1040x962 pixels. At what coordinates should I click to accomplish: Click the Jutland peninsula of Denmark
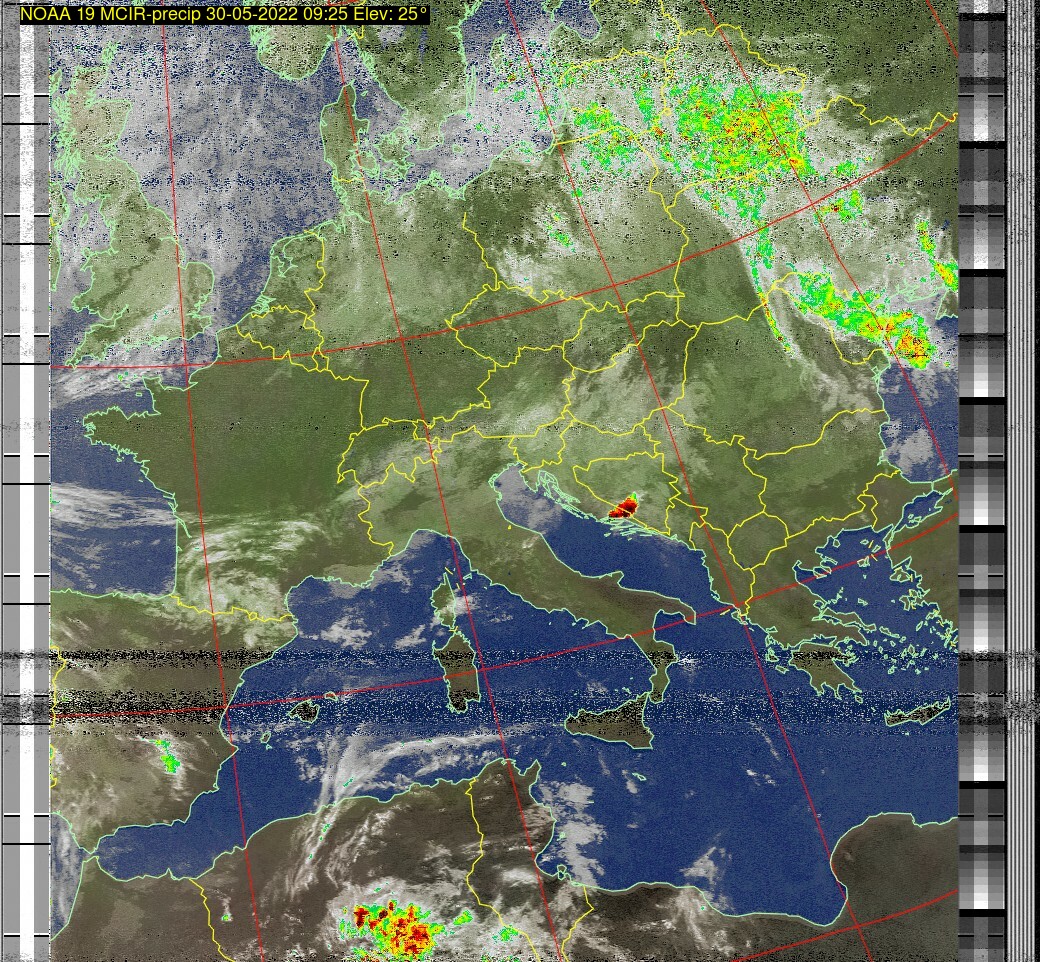tap(341, 135)
